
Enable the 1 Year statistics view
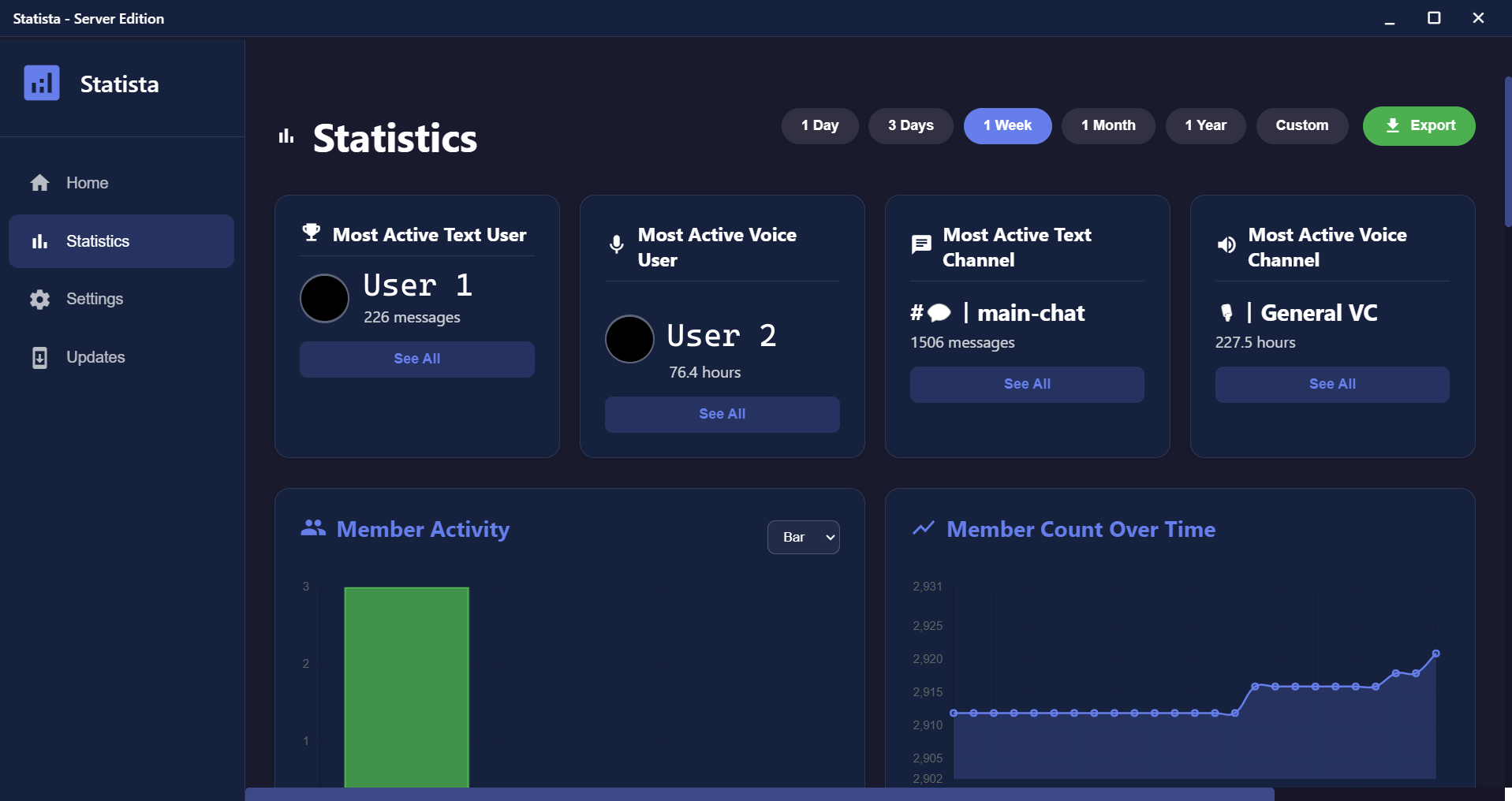tap(1205, 125)
